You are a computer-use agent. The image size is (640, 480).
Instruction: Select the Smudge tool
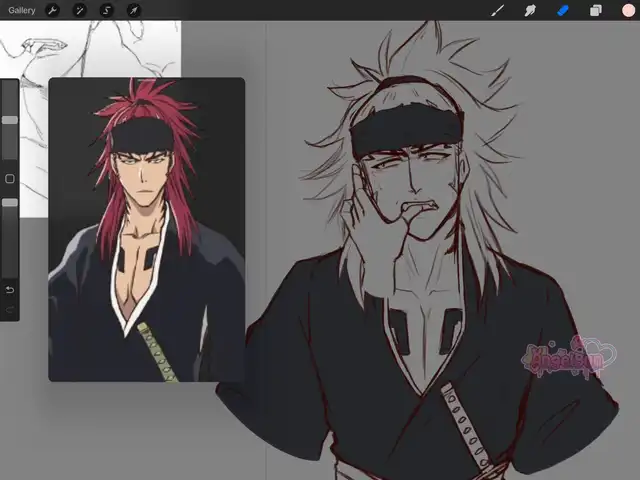click(530, 10)
